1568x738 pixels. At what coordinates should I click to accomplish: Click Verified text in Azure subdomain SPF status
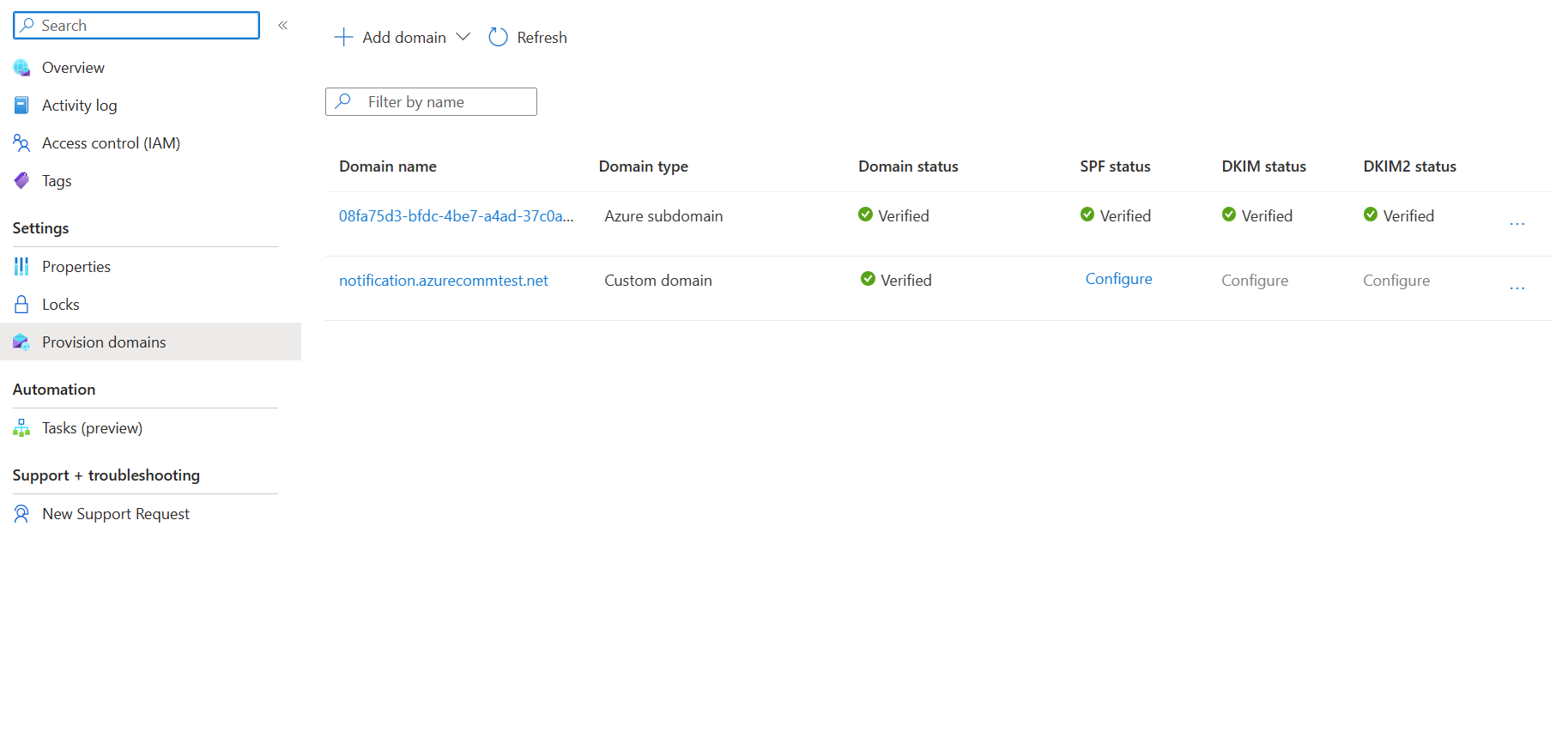coord(1125,216)
